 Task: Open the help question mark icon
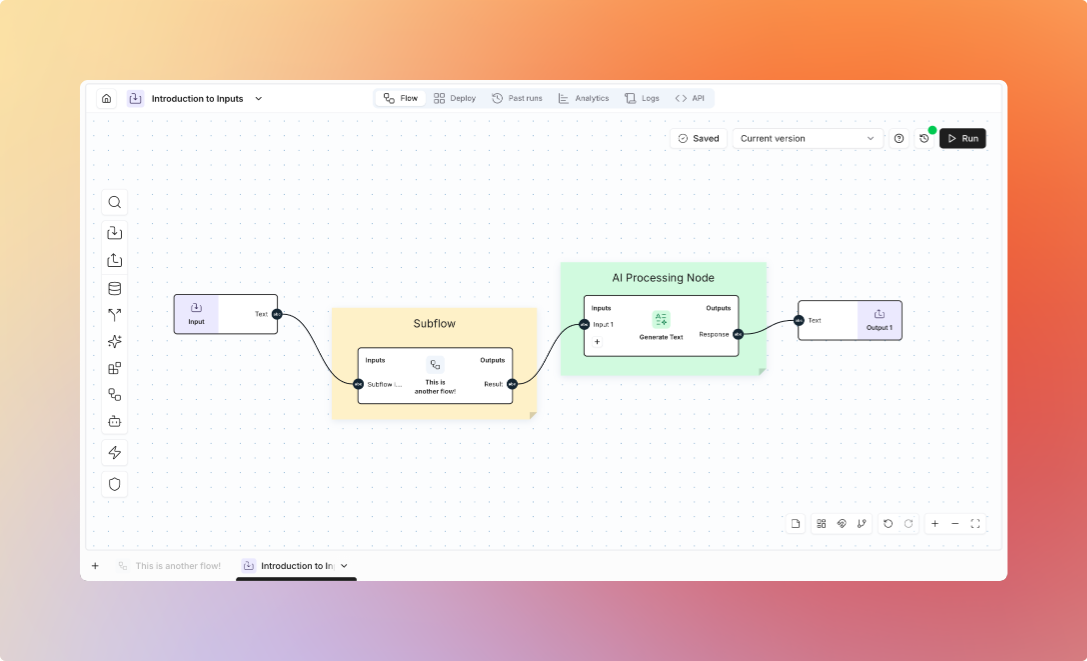tap(899, 139)
